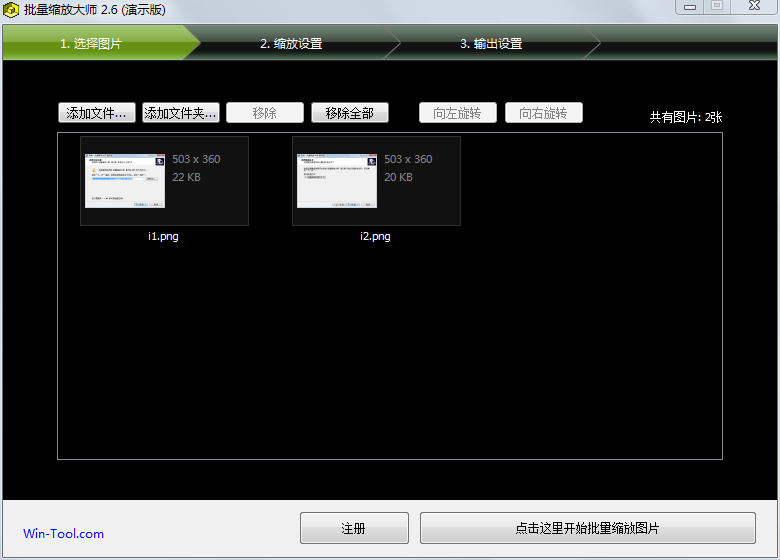This screenshot has height=560, width=780.
Task: Start batch resizing with 点击这里开始批量缩放图片
Action: point(587,528)
